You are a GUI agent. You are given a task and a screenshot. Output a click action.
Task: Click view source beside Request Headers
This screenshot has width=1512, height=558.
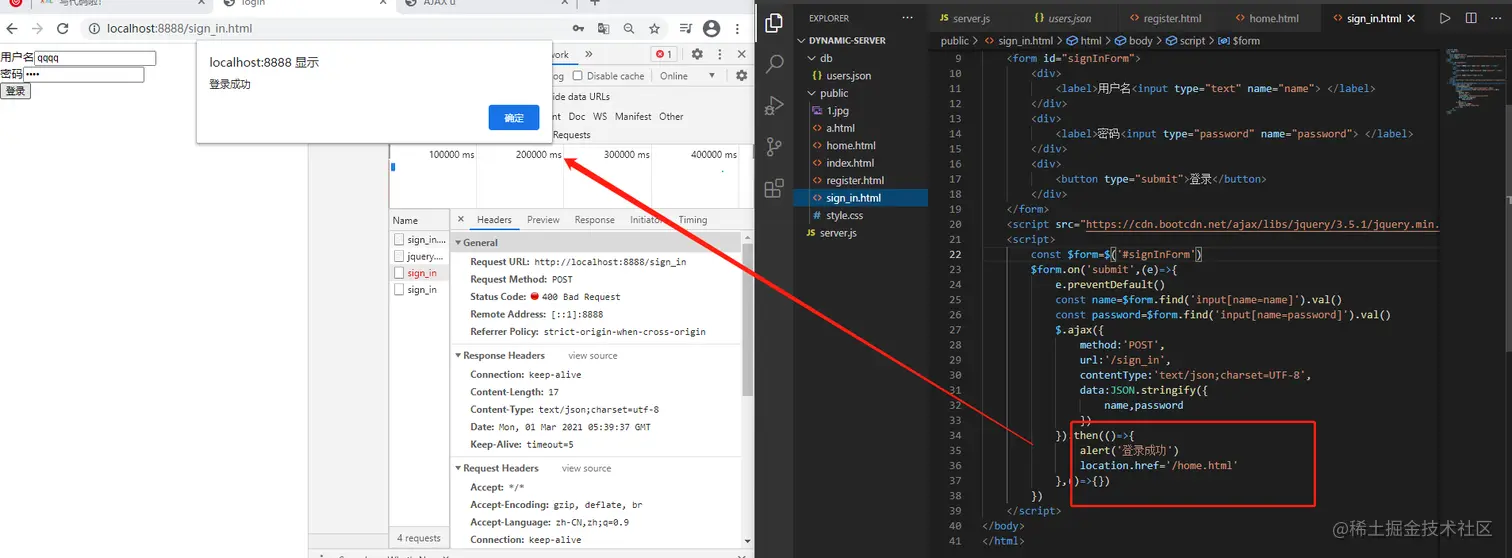tap(586, 468)
